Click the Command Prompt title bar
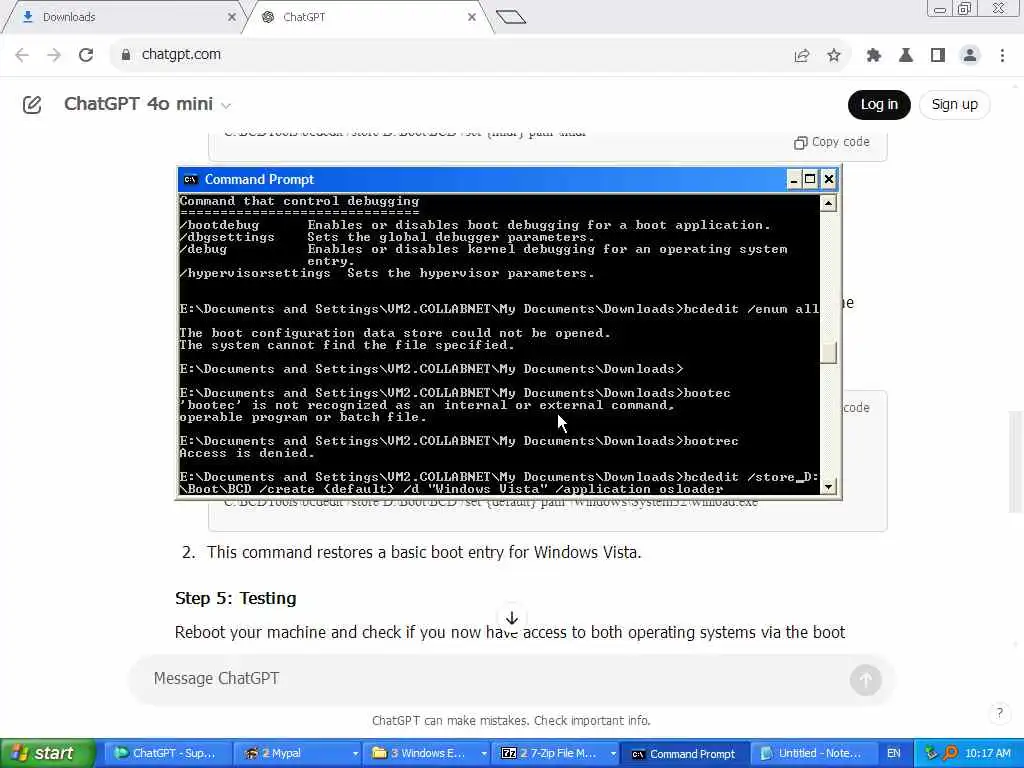1024x768 pixels. (483, 180)
